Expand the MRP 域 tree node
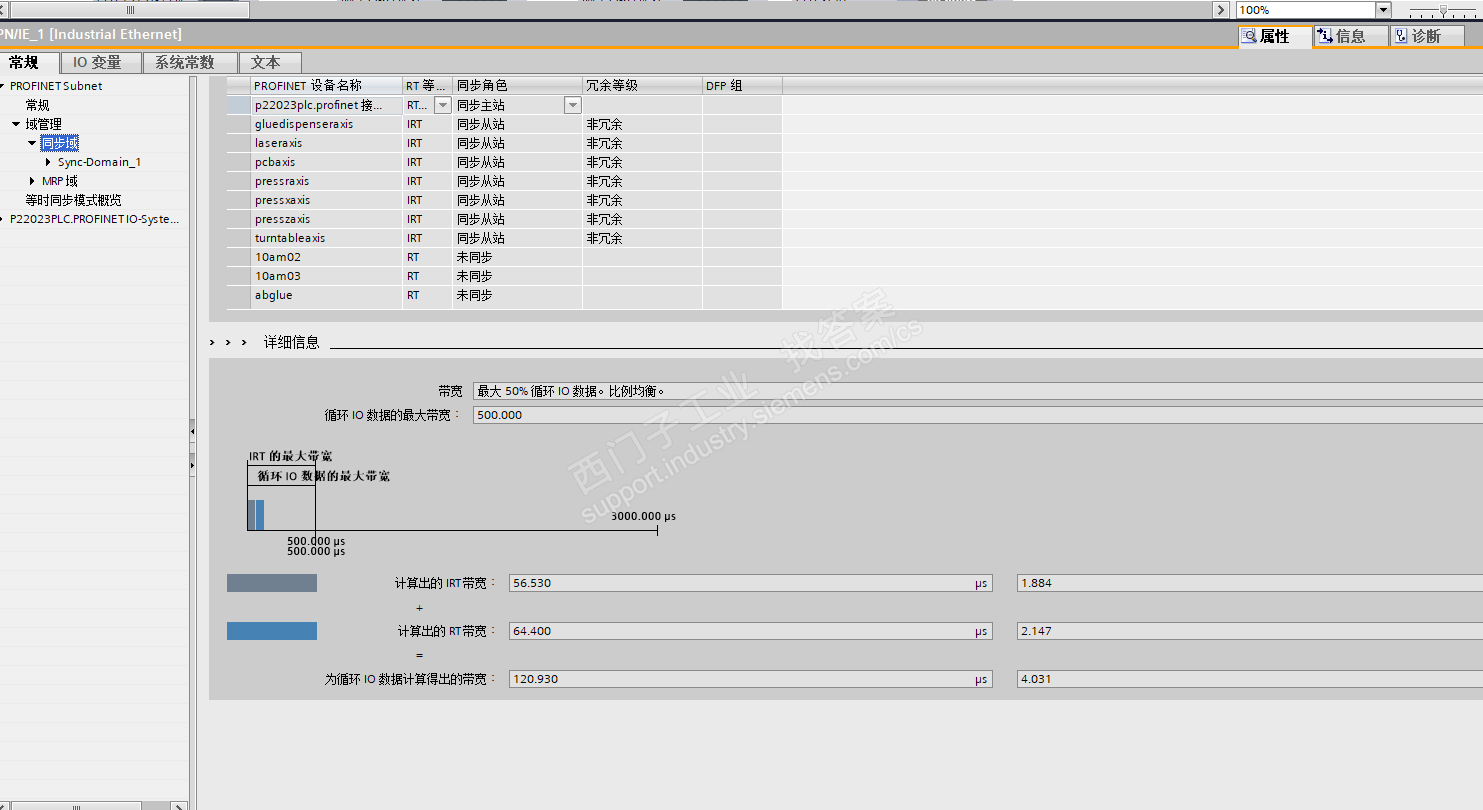1483x810 pixels. point(32,181)
